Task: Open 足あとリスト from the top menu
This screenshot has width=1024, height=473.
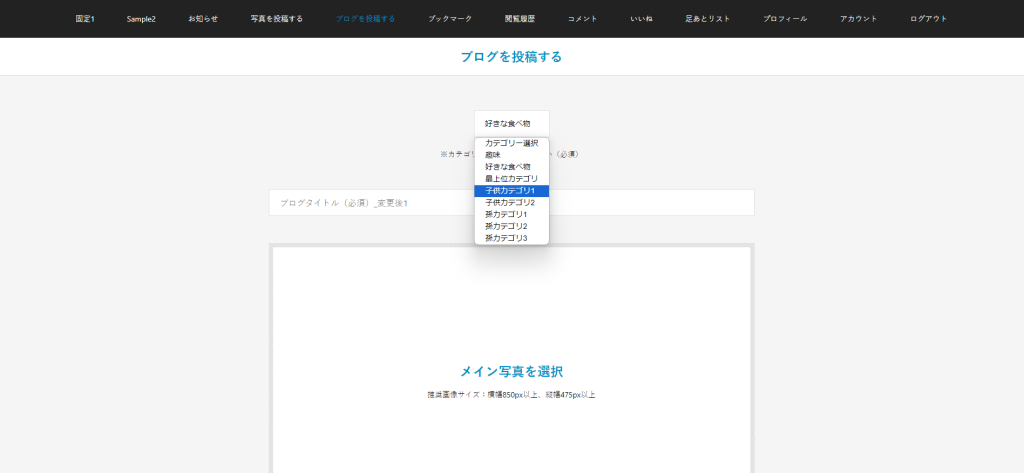Action: tap(708, 19)
